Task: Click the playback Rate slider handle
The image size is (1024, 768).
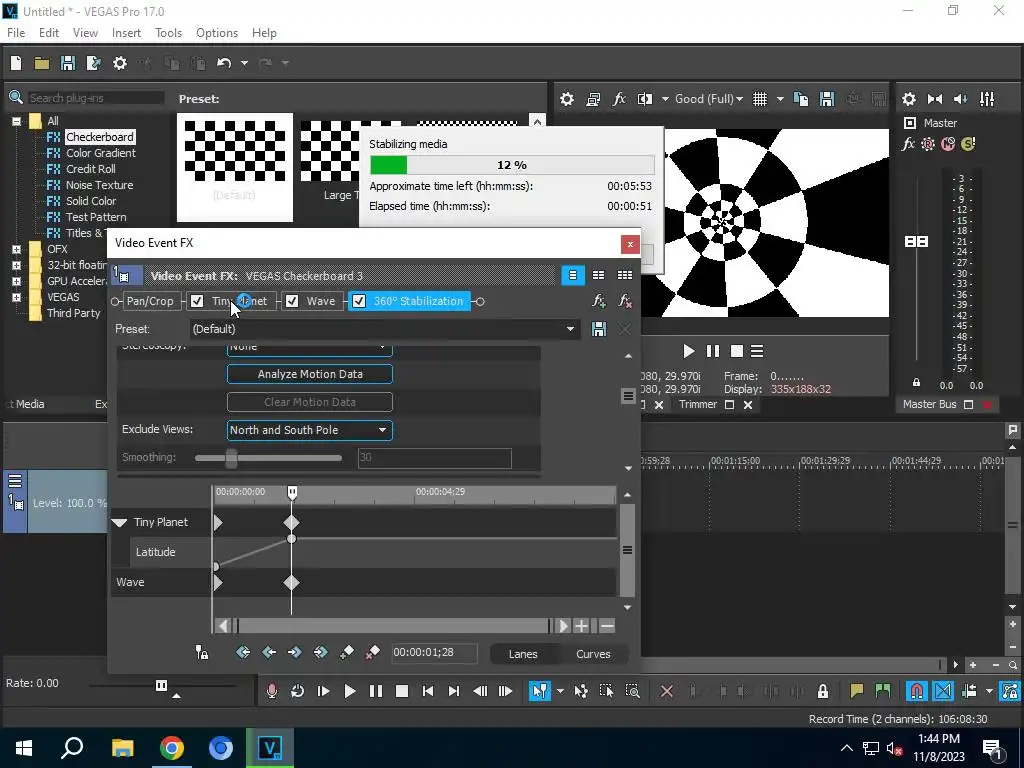Action: pyautogui.click(x=161, y=685)
